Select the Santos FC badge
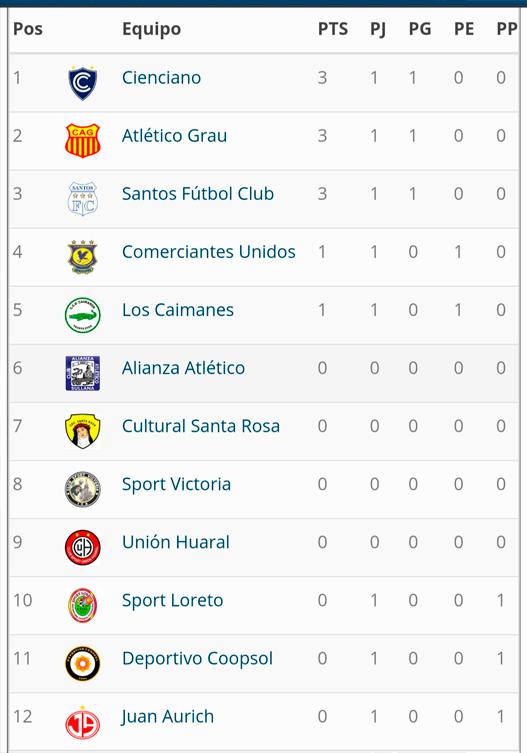The width and height of the screenshot is (527, 753). pyautogui.click(x=83, y=198)
